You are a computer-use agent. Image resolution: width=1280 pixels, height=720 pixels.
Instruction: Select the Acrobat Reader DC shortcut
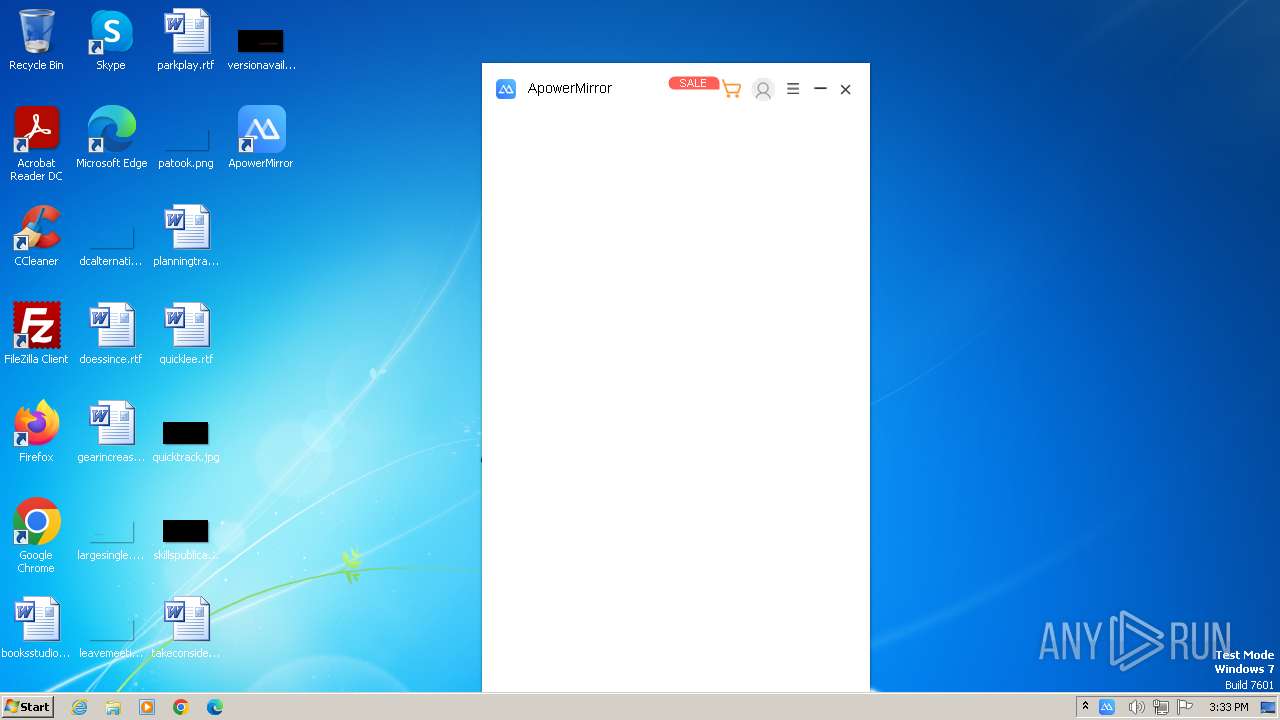click(x=36, y=144)
